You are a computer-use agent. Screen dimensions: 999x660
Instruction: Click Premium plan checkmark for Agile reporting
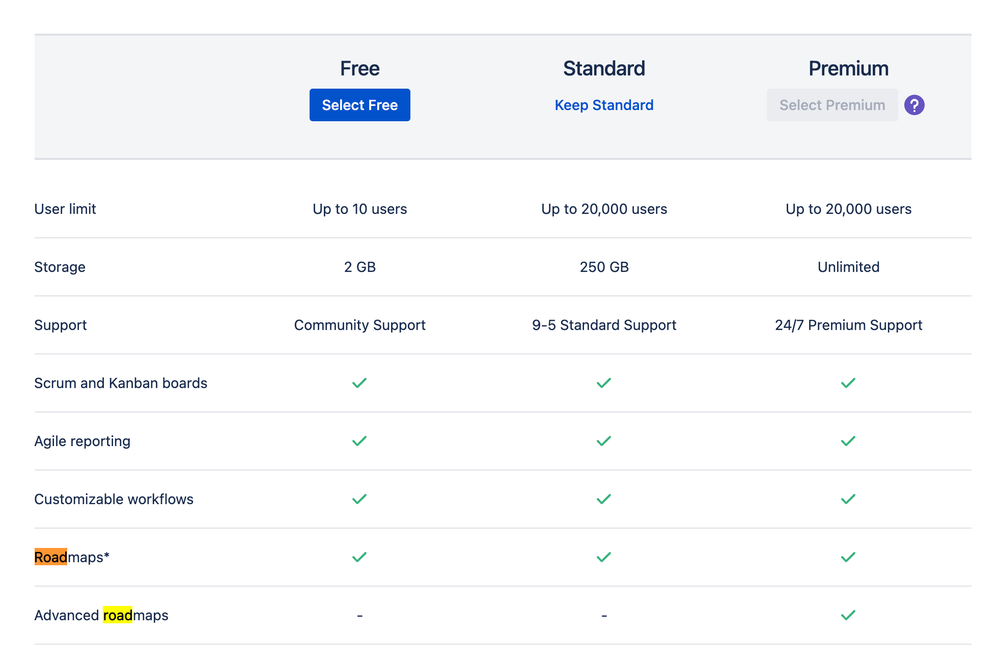click(x=848, y=441)
